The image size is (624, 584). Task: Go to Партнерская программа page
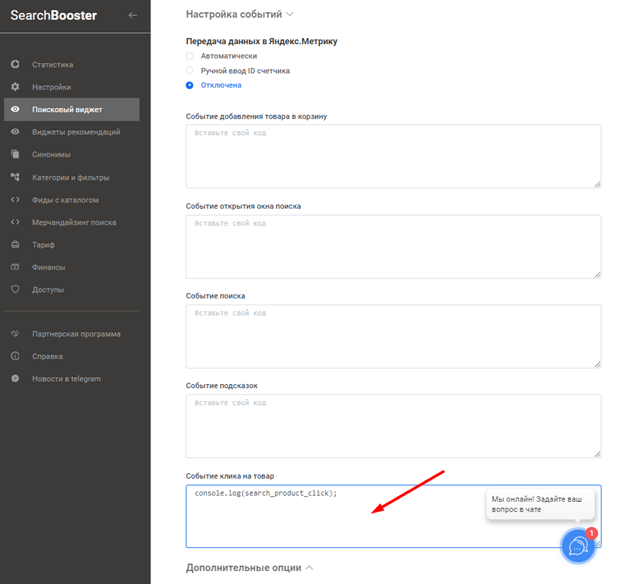75,334
